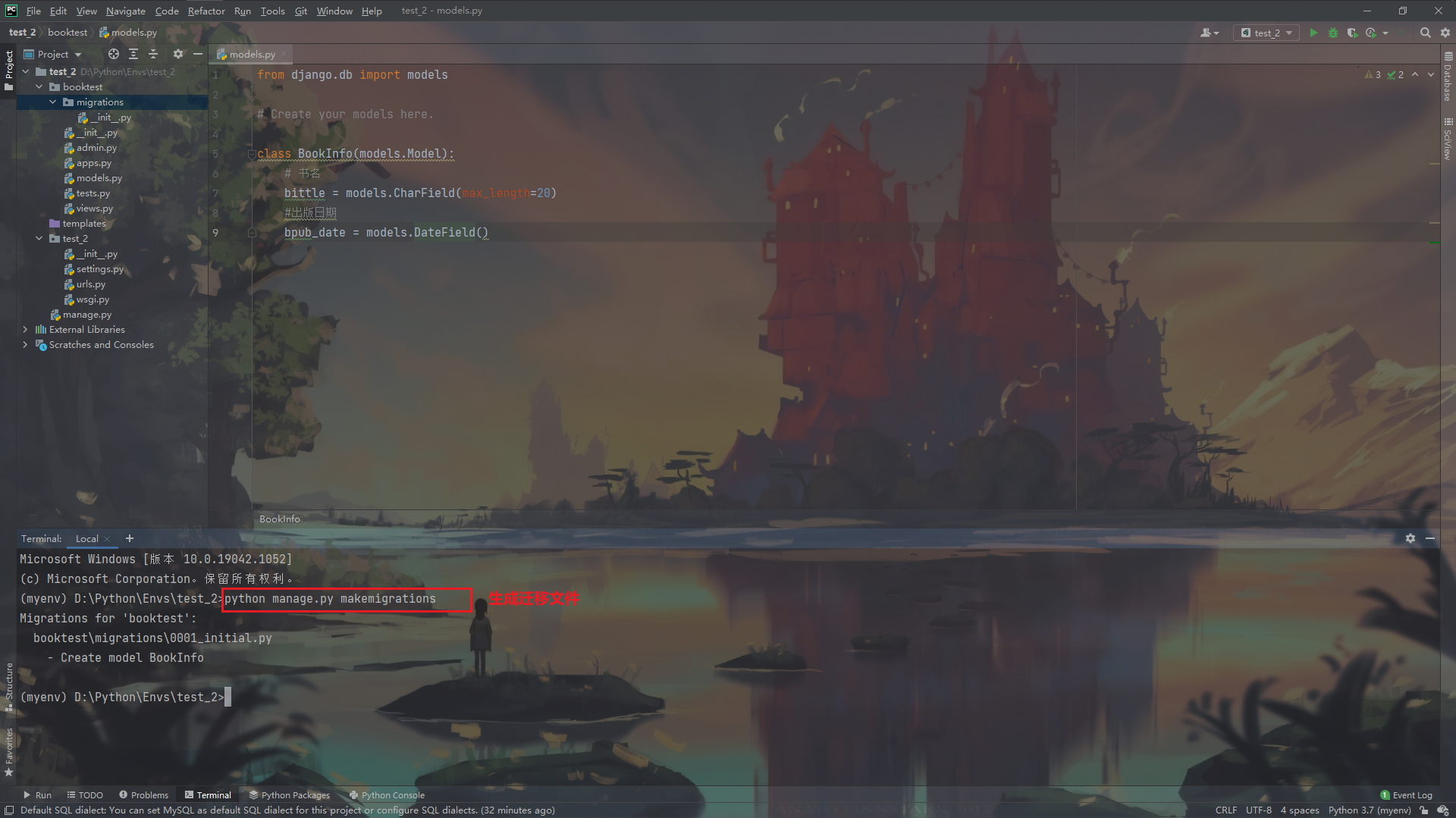Jump to next highlighted error arrow
The image size is (1456, 818).
coord(1431,74)
